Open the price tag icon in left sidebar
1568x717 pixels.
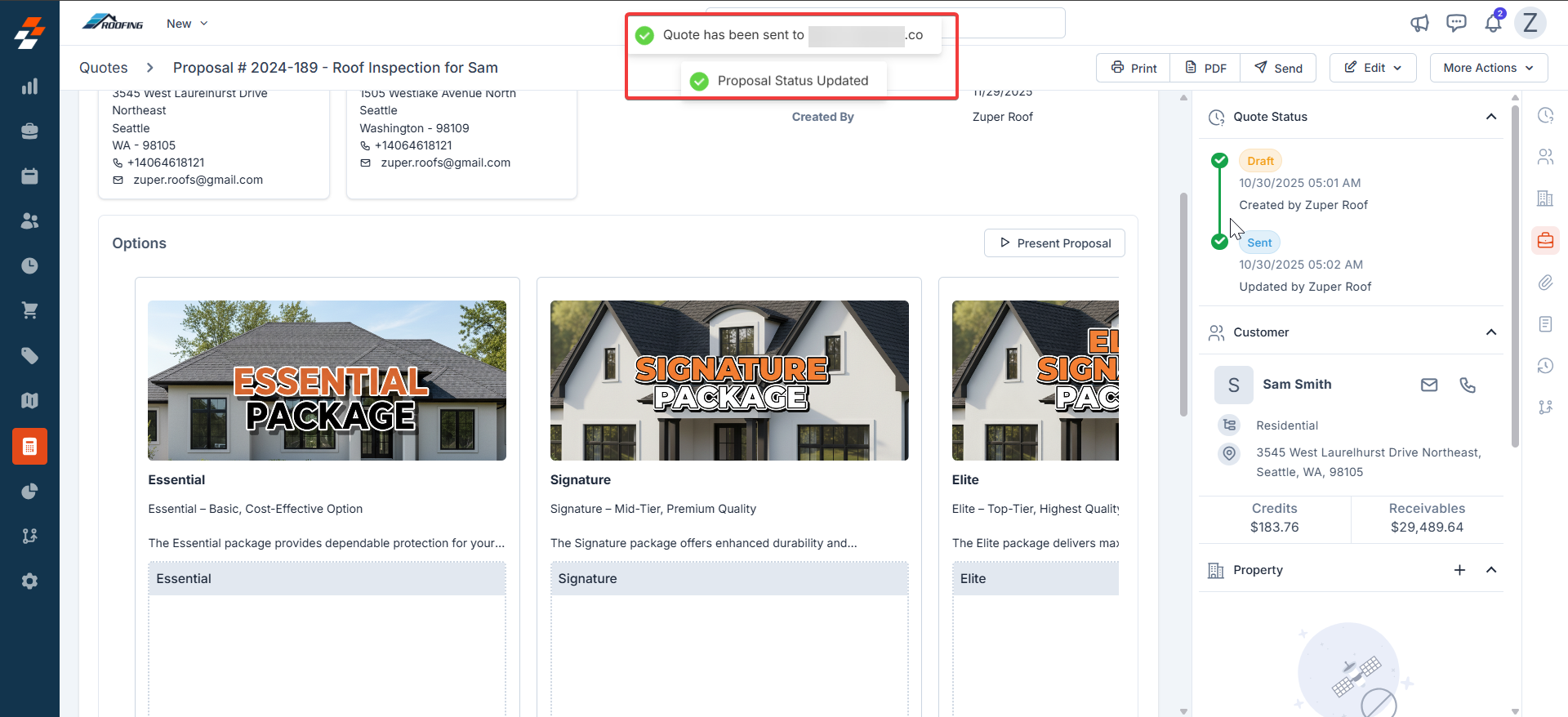29,356
